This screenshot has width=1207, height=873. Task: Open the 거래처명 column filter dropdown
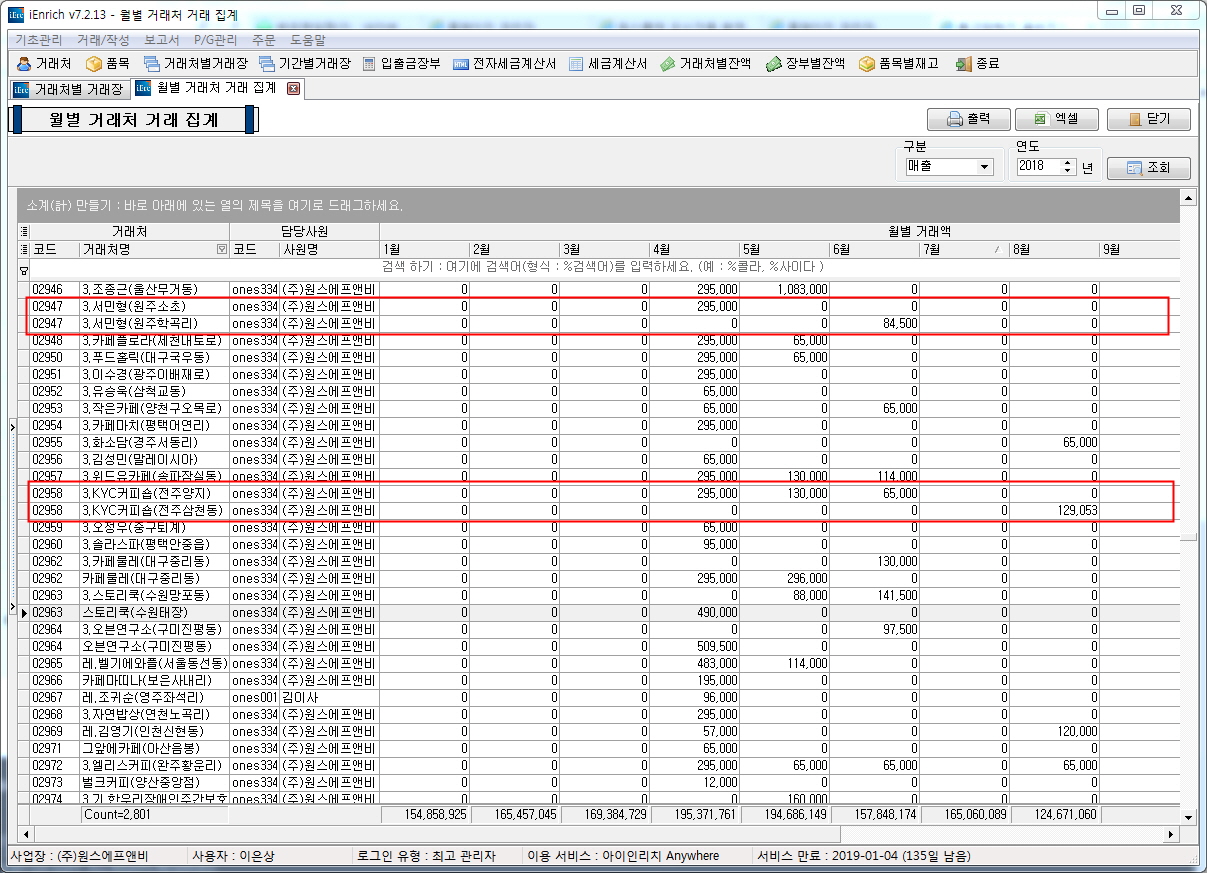coord(222,249)
